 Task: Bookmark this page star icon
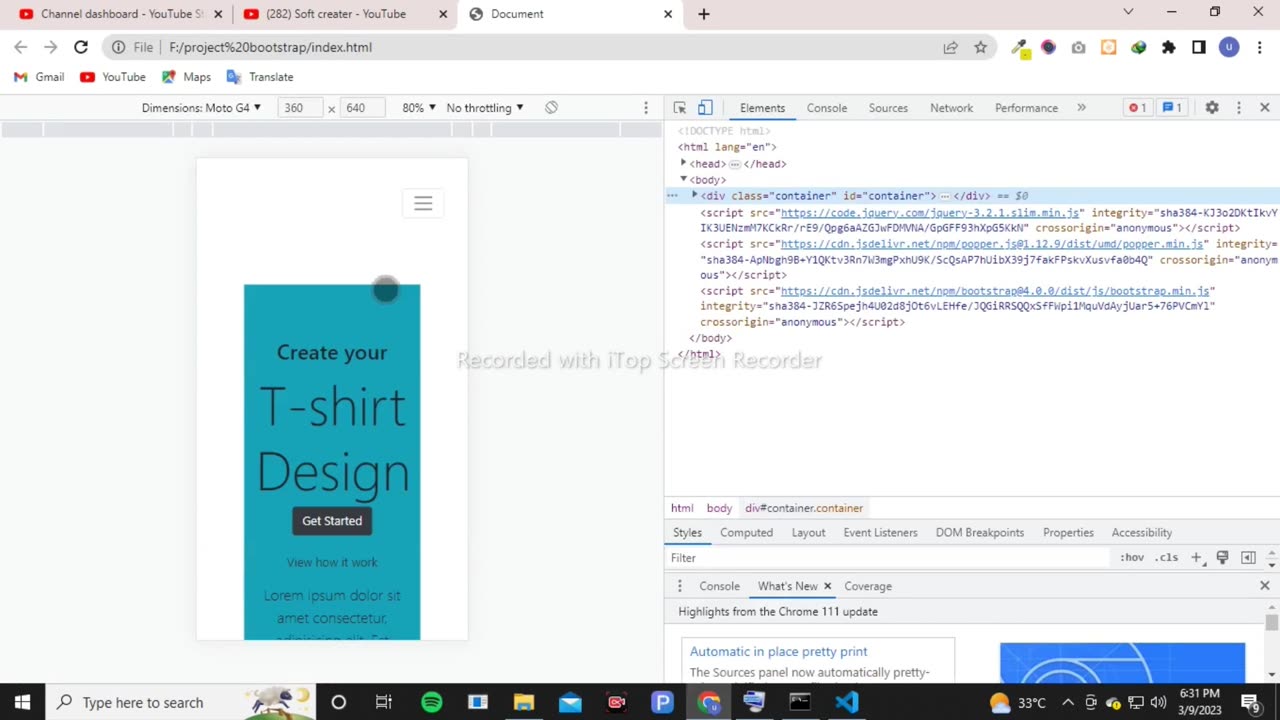[x=981, y=47]
